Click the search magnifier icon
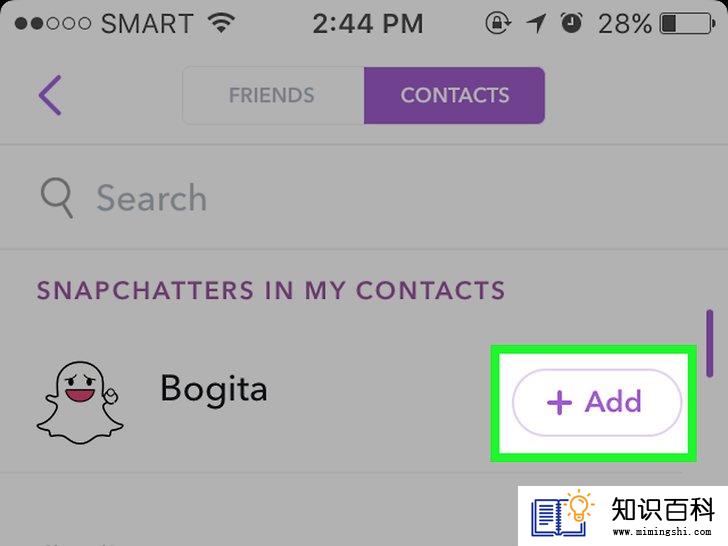This screenshot has height=546, width=728. [x=57, y=198]
